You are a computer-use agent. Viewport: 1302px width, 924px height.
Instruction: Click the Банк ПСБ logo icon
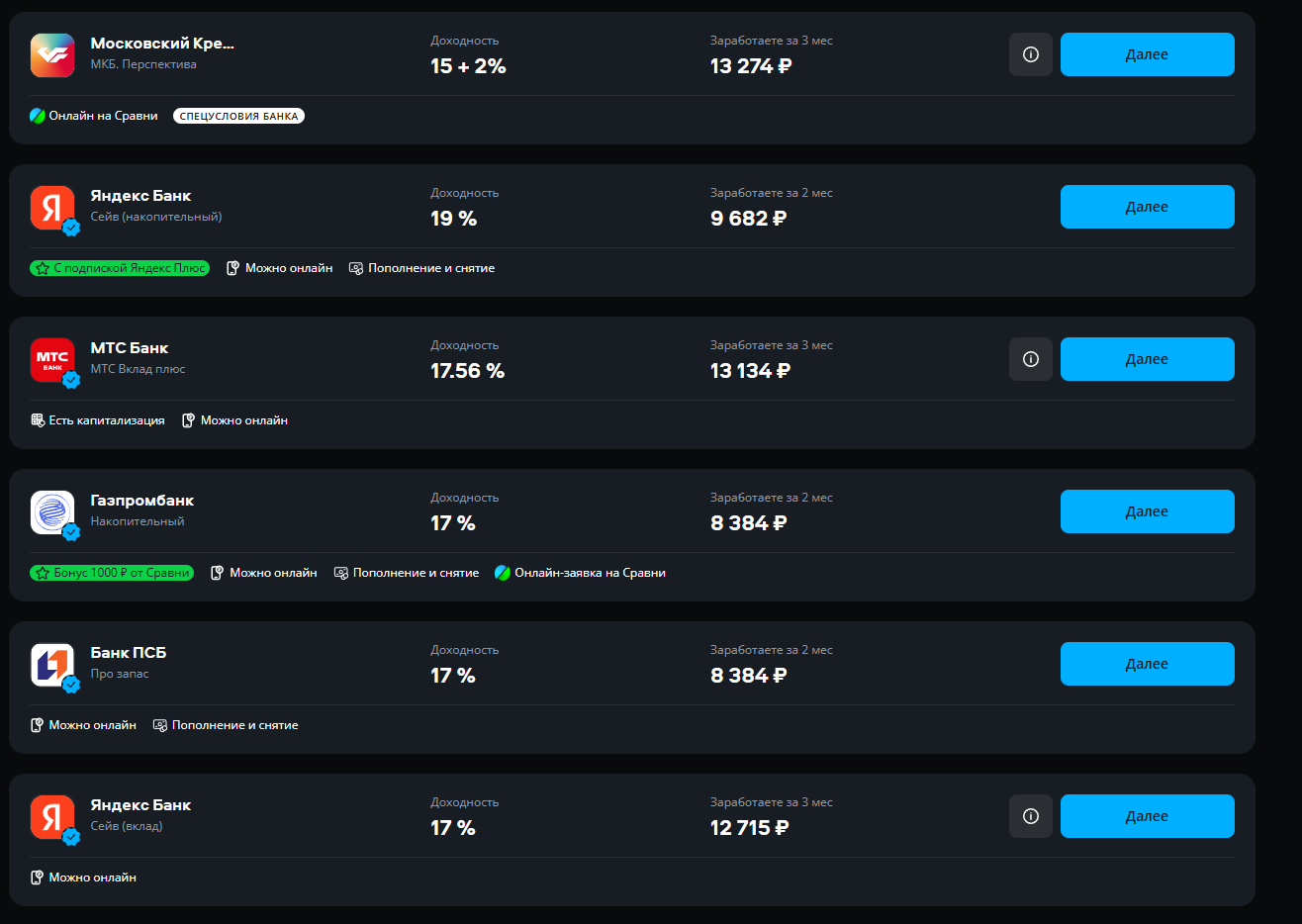click(x=52, y=665)
